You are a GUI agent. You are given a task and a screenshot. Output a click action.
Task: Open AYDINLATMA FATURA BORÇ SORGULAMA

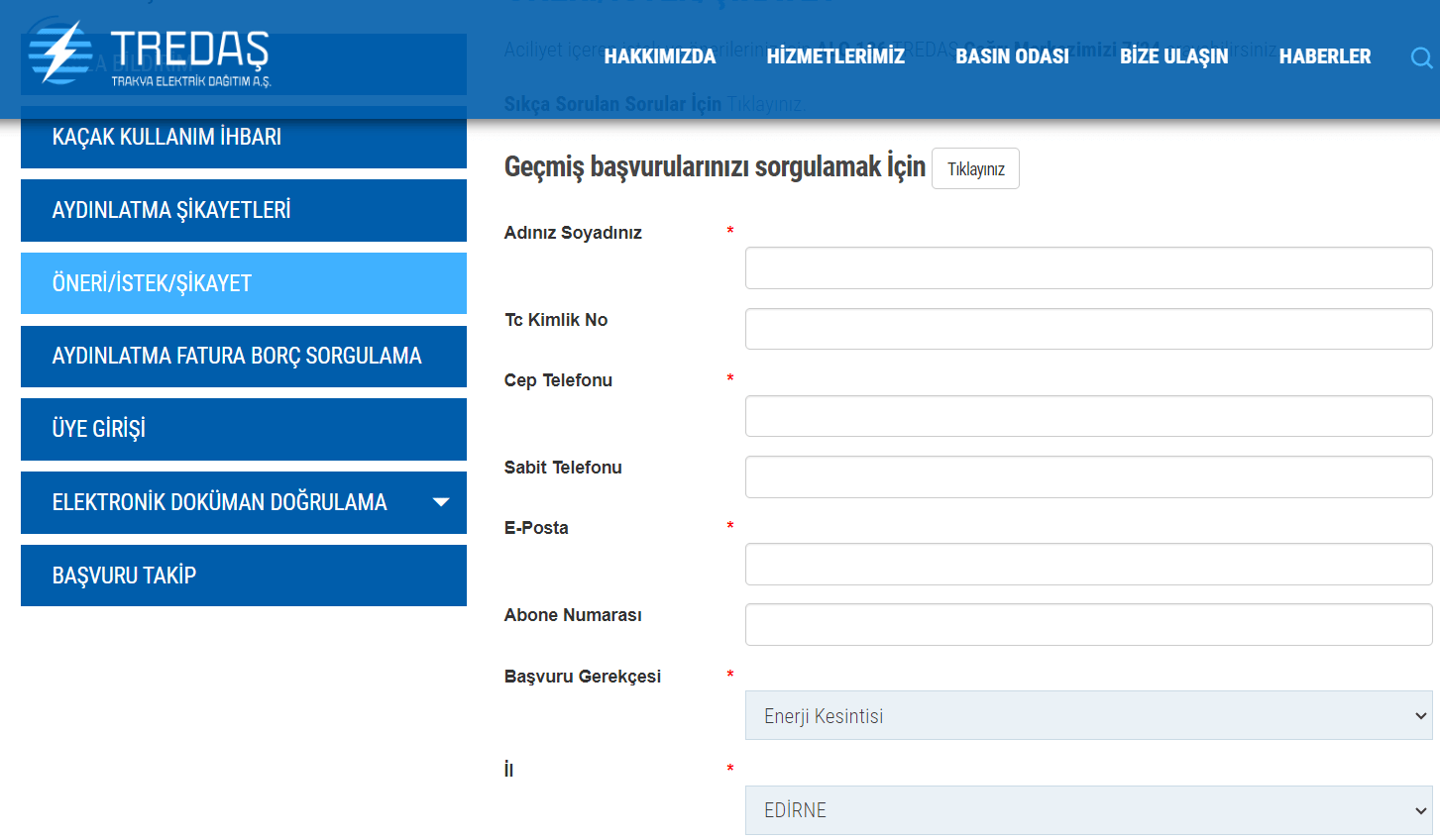243,357
